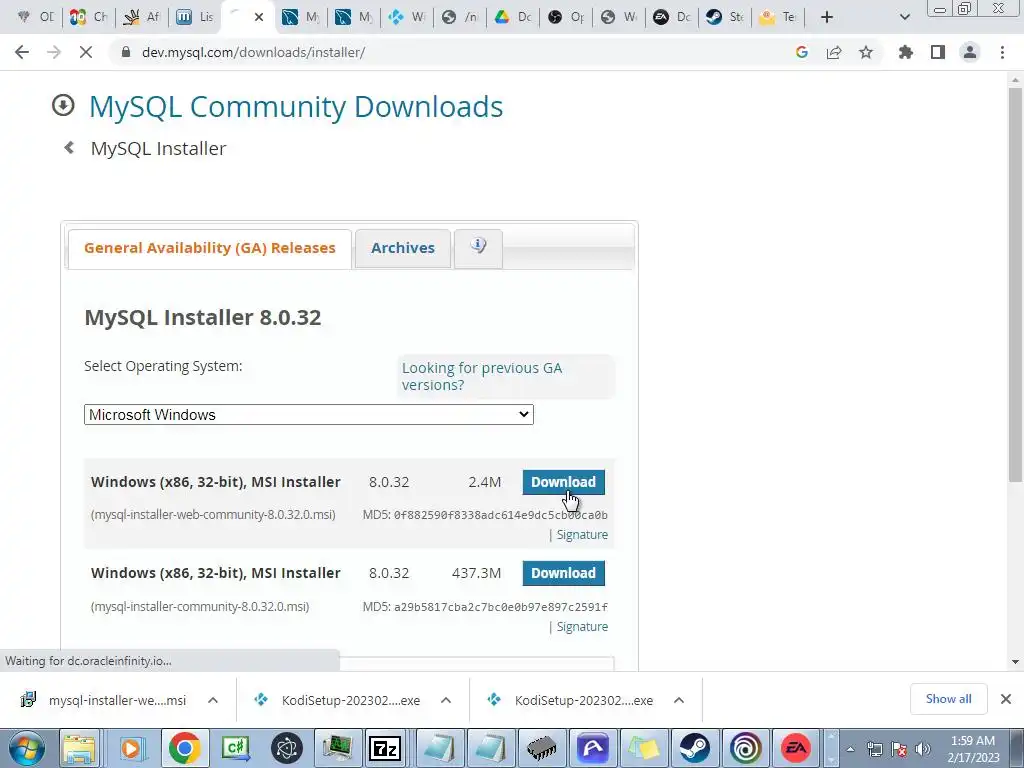Screen dimensions: 1024x768
Task: Expand the Select Operating System dropdown
Action: [x=309, y=415]
